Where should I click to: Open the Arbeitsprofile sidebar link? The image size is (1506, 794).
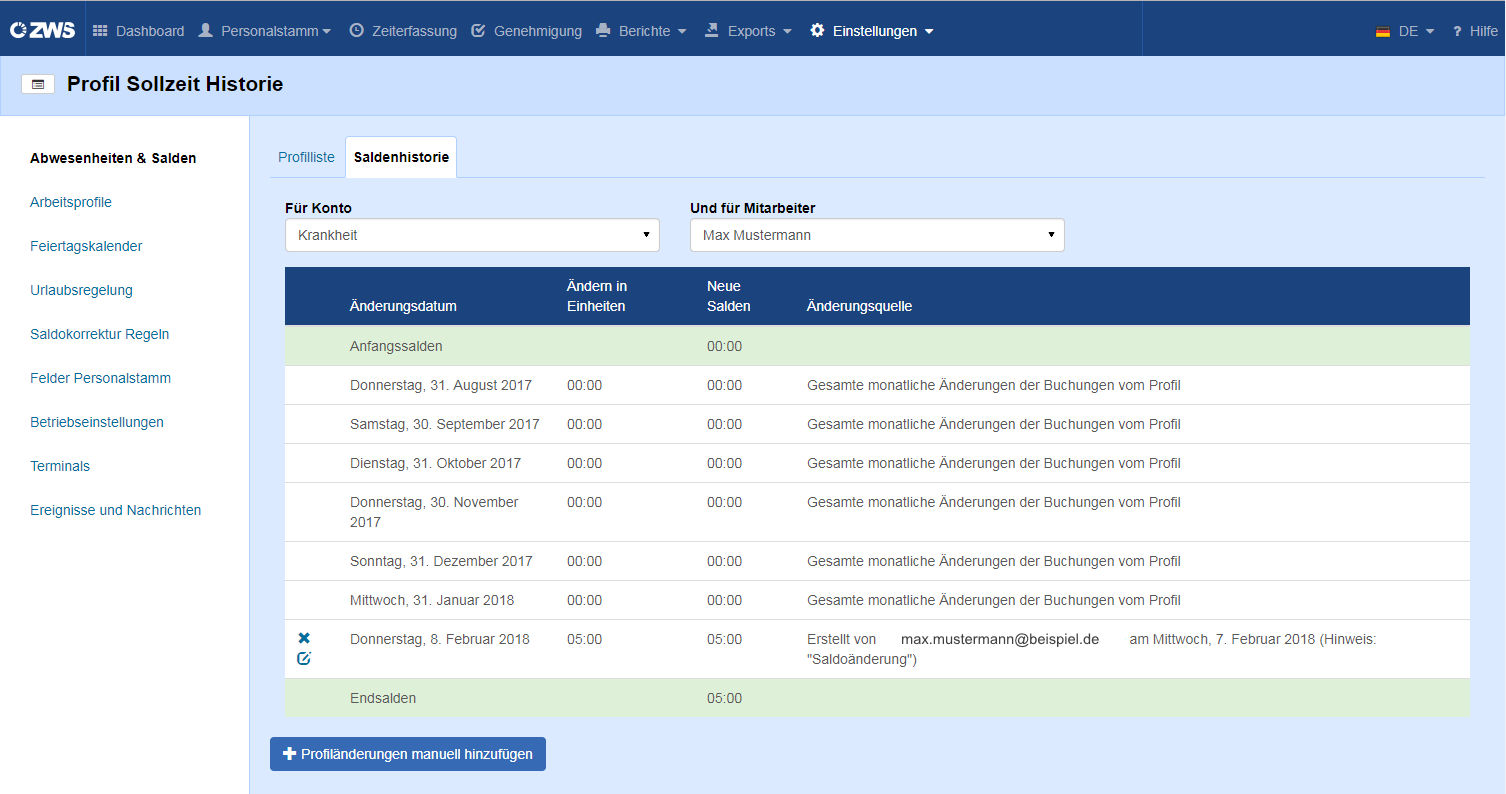pyautogui.click(x=71, y=202)
